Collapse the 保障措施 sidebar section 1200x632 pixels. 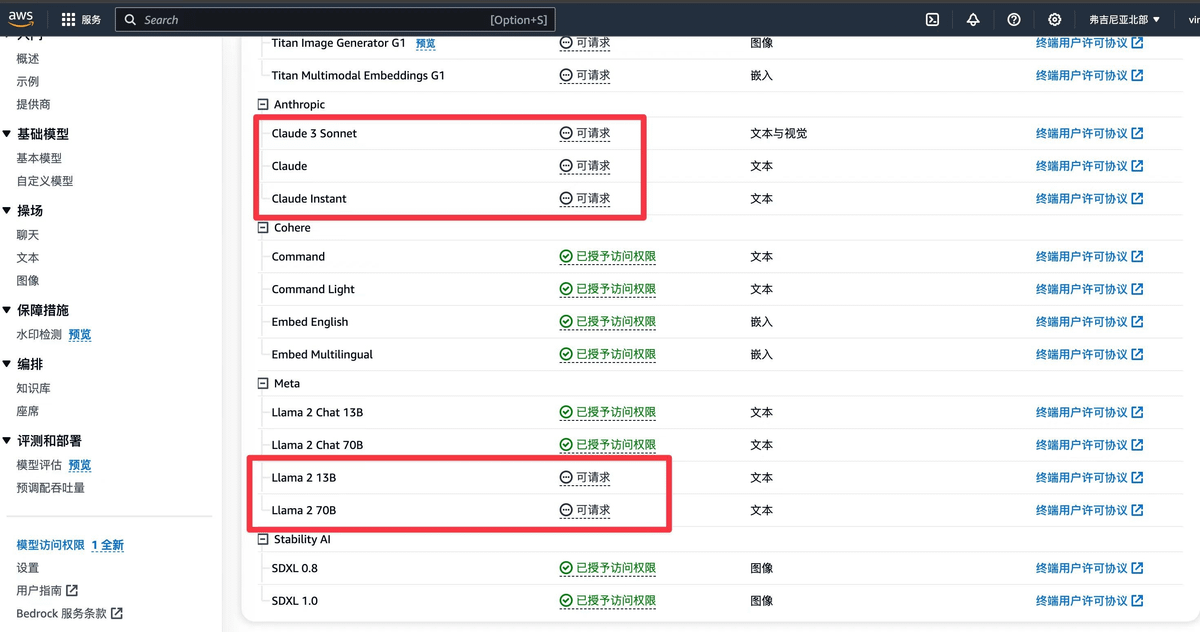click(7, 311)
